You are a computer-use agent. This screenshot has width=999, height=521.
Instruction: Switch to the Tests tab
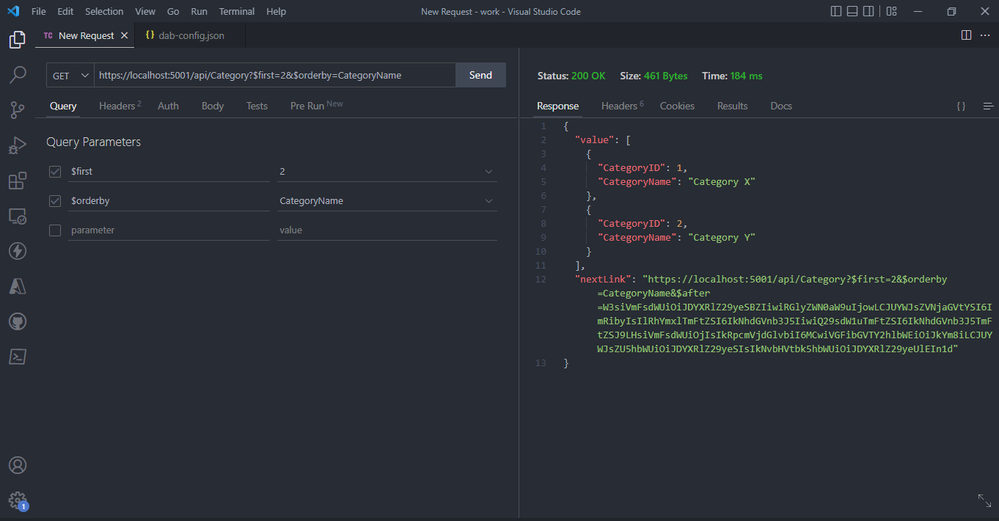pos(257,106)
